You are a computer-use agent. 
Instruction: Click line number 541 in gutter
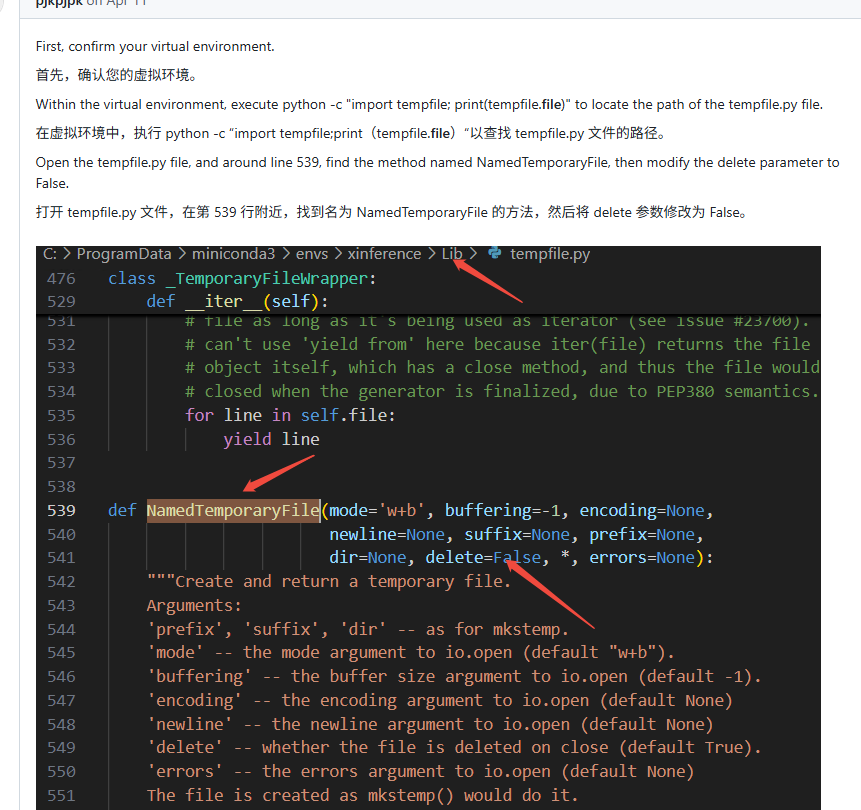tap(61, 558)
